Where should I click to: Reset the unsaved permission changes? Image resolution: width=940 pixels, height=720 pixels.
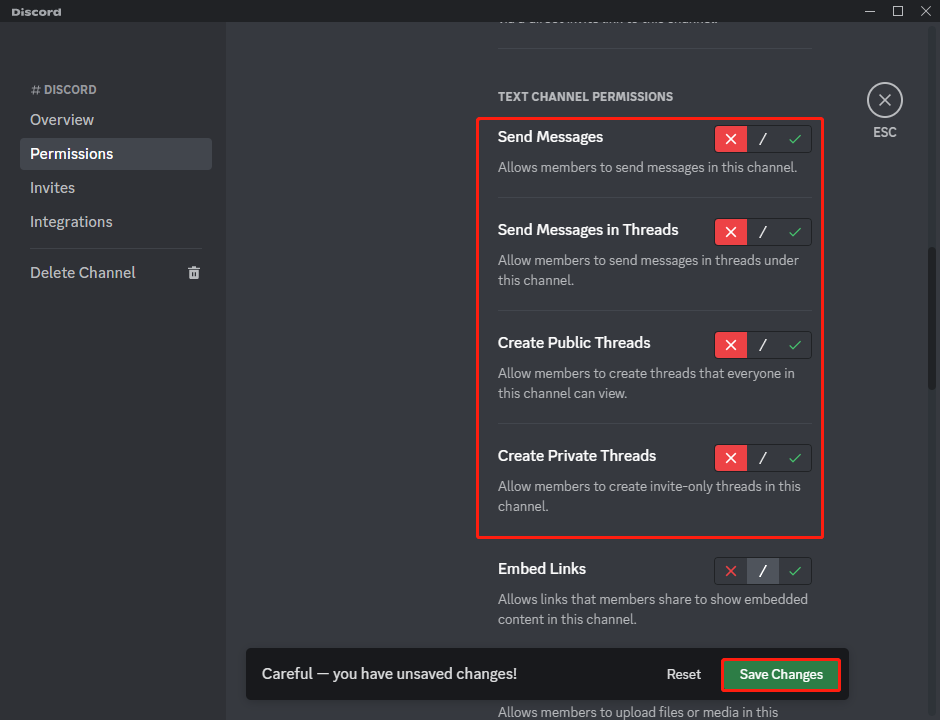point(683,674)
